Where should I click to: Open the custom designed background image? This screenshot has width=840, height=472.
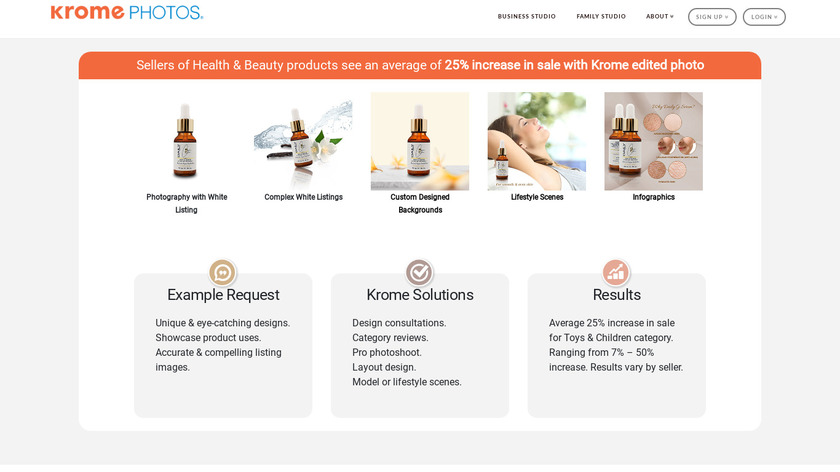[420, 141]
